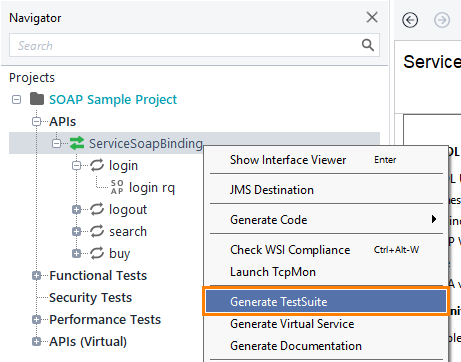Select the logout operation label
This screenshot has width=461, height=362.
pos(128,210)
